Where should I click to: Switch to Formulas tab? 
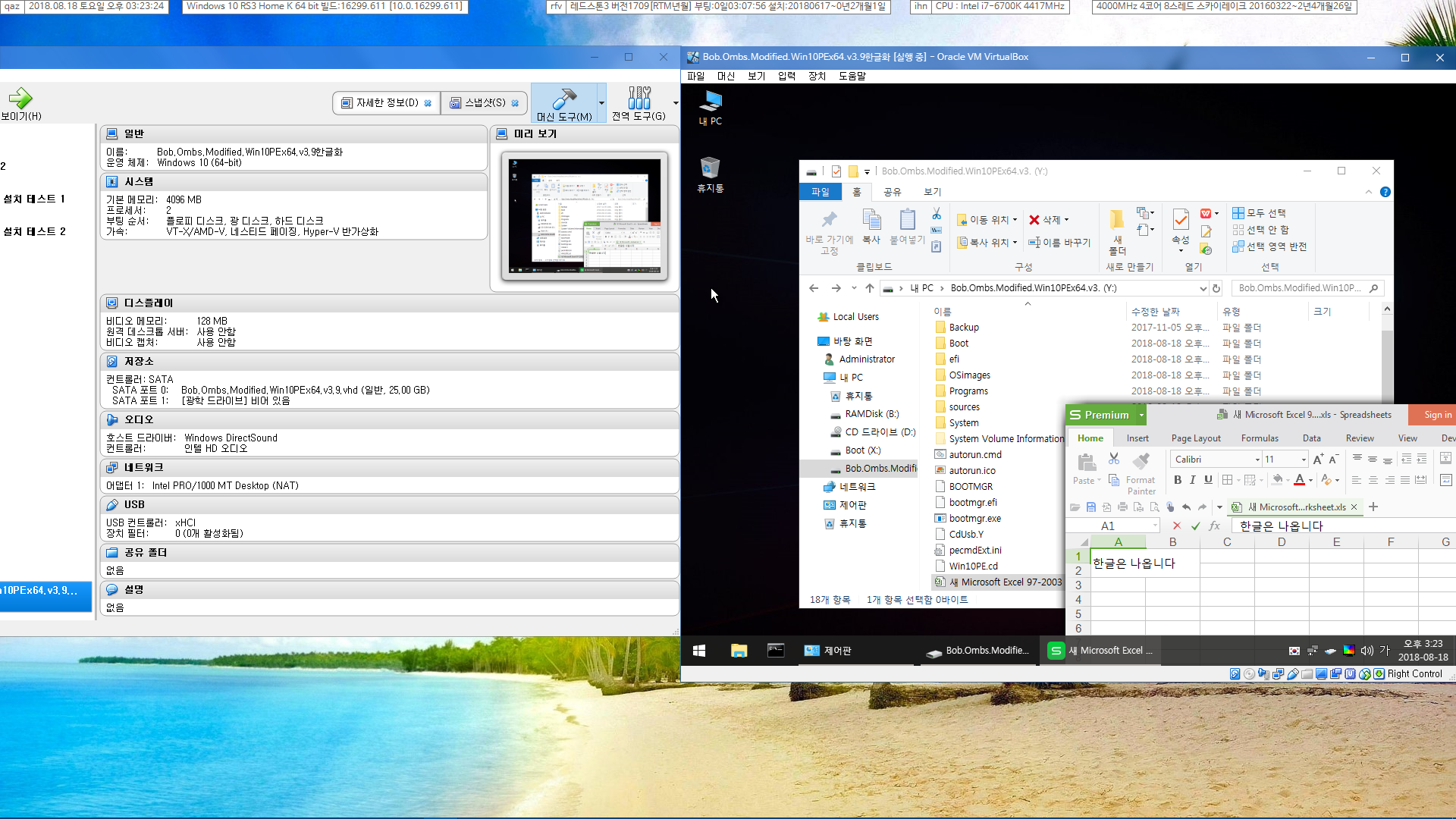[1260, 438]
